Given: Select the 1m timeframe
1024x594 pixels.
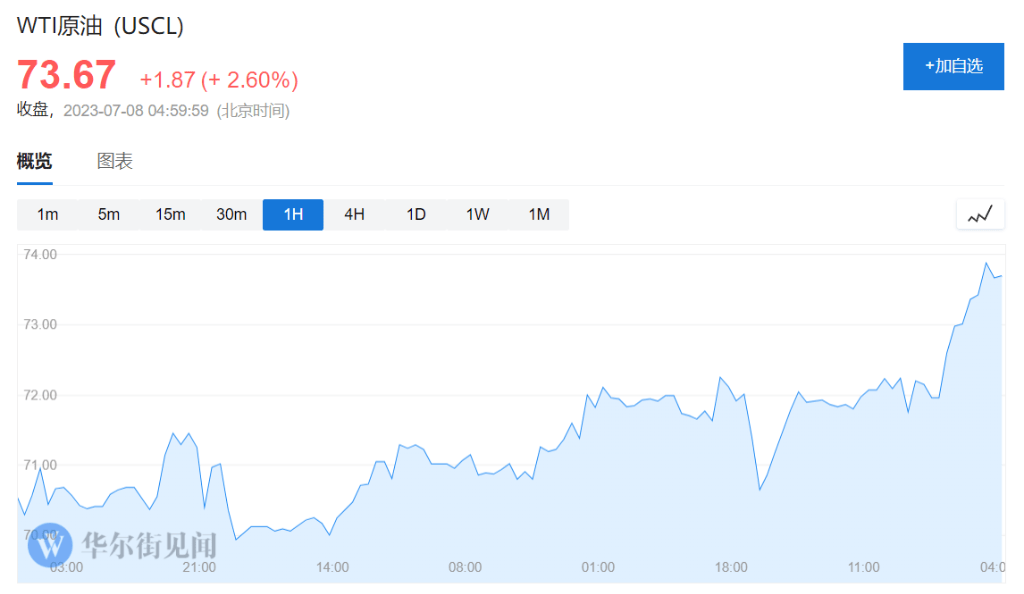Looking at the screenshot, I should coord(48,215).
